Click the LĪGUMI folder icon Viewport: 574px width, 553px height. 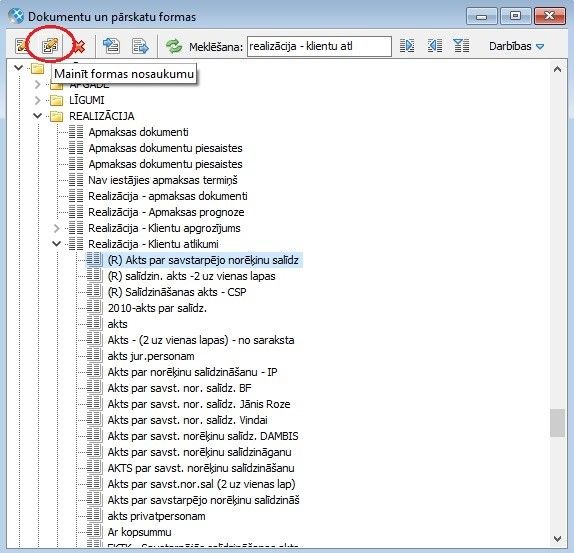(x=56, y=100)
